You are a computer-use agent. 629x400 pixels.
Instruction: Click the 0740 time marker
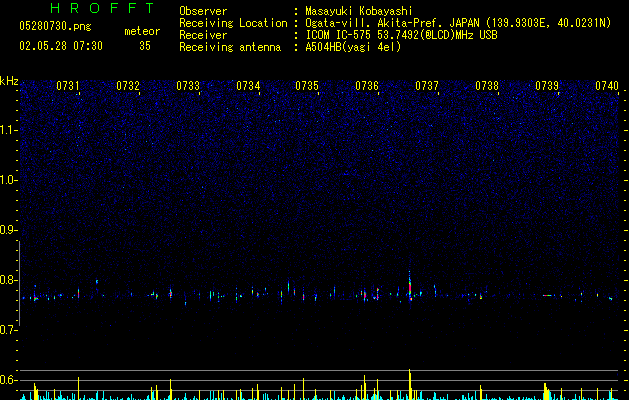pyautogui.click(x=607, y=86)
